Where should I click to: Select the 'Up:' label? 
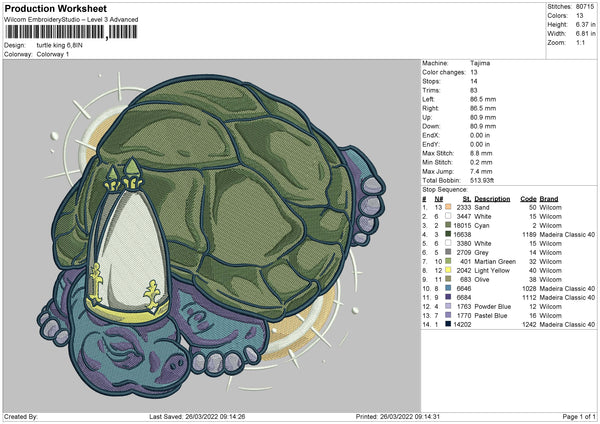pos(427,117)
